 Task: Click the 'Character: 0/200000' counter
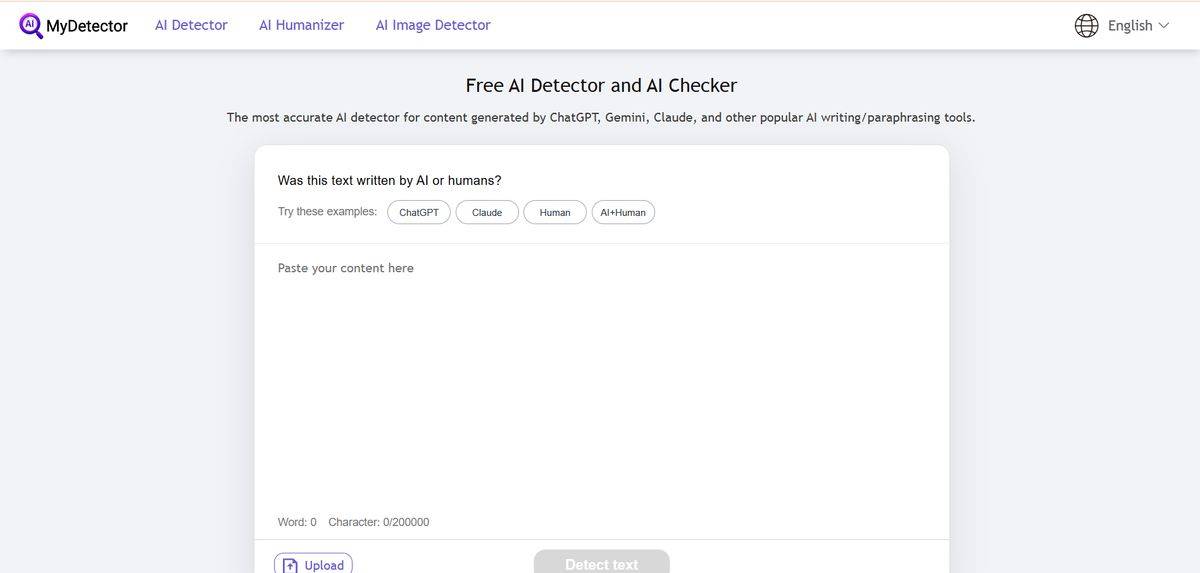[379, 522]
